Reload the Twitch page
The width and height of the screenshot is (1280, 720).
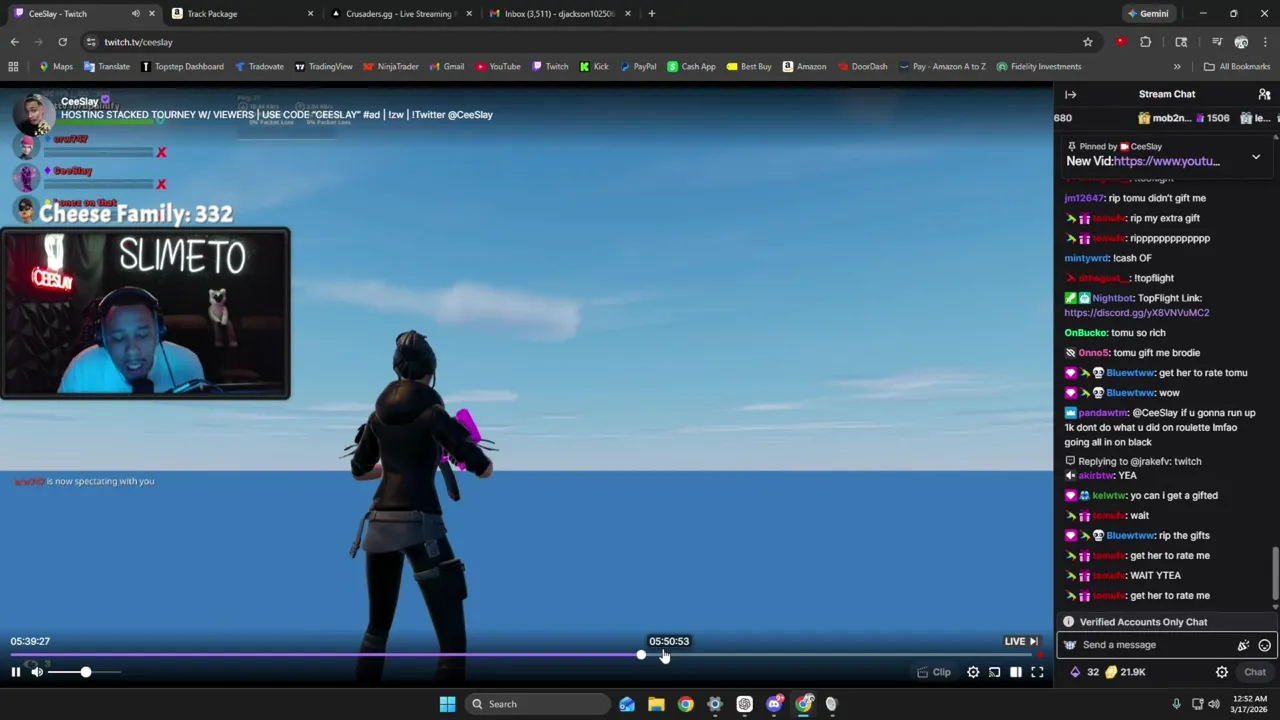click(x=62, y=42)
